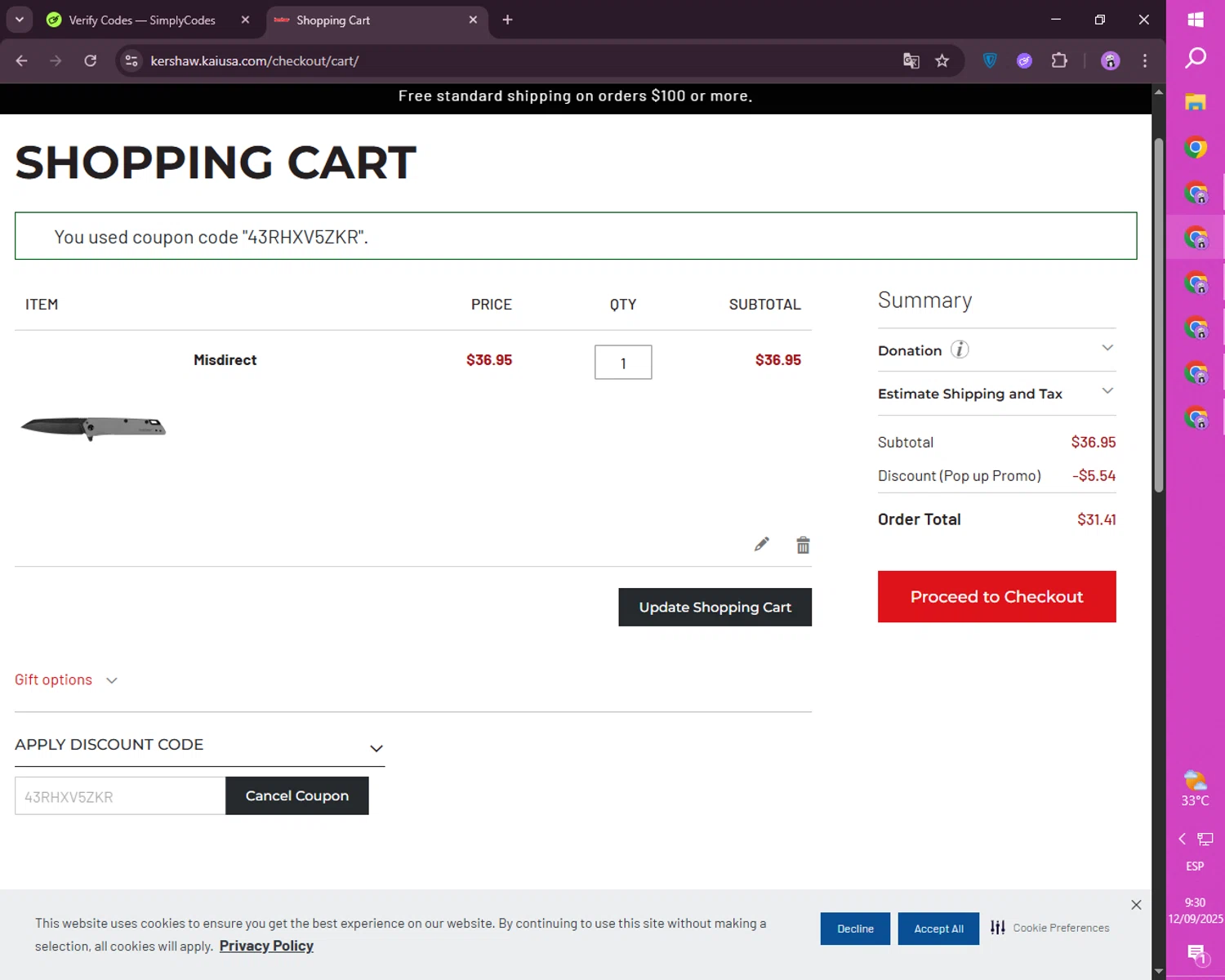Click the address bar URL
The width and height of the screenshot is (1225, 980).
click(255, 60)
